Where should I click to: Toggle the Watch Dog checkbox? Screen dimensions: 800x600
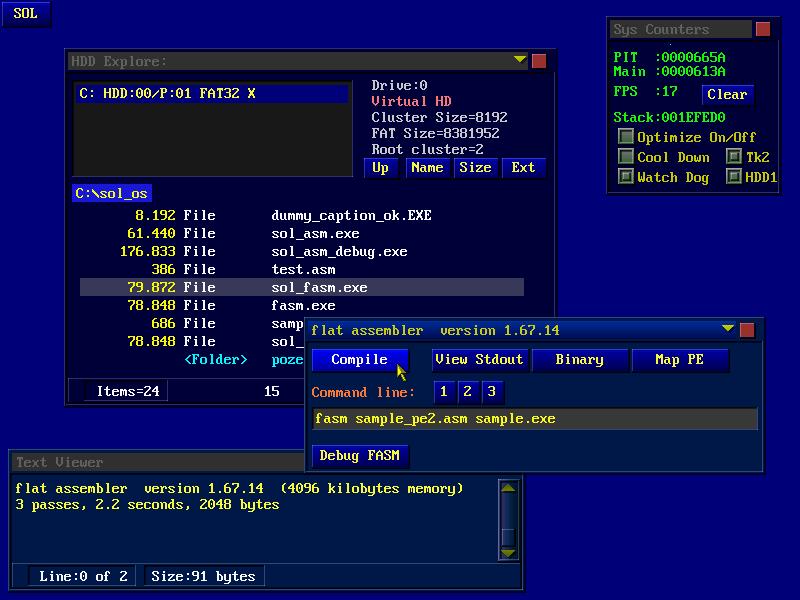[626, 177]
